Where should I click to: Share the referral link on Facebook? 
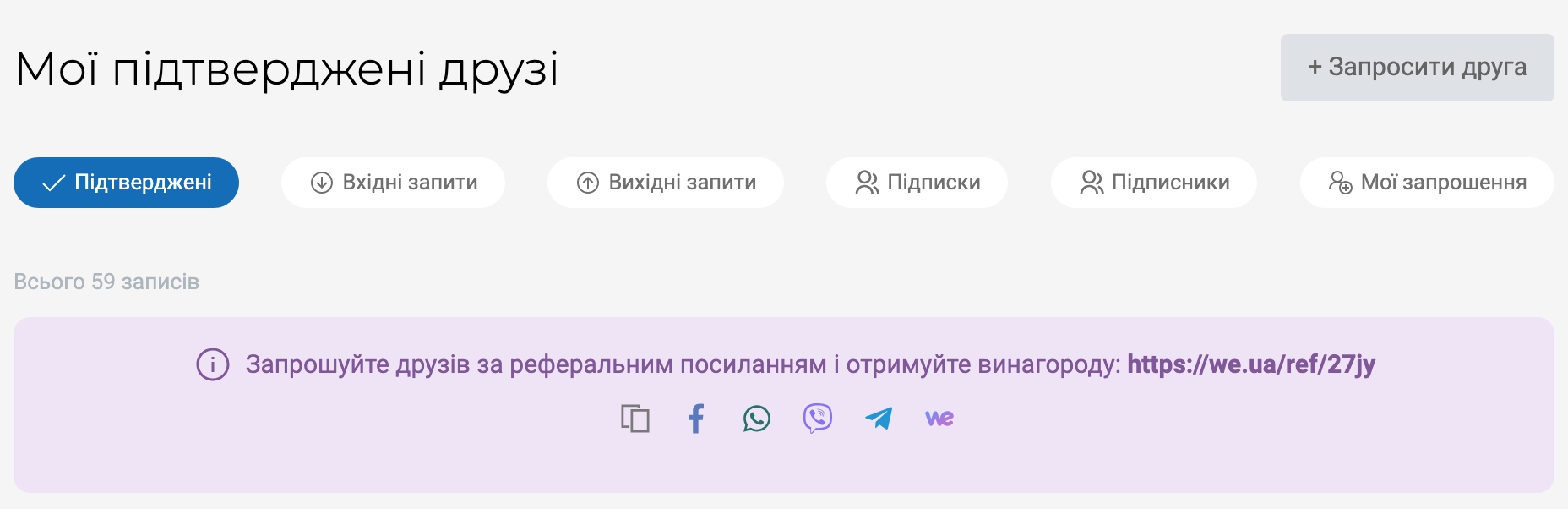click(x=695, y=419)
